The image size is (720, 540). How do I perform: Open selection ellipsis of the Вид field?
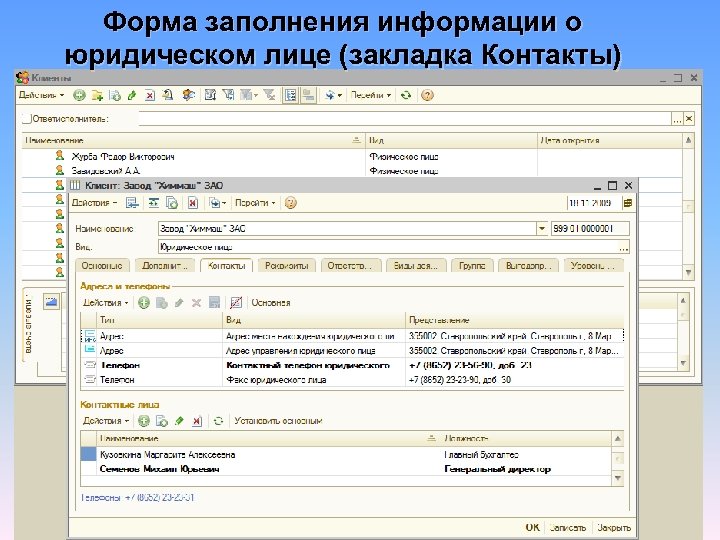tap(624, 247)
